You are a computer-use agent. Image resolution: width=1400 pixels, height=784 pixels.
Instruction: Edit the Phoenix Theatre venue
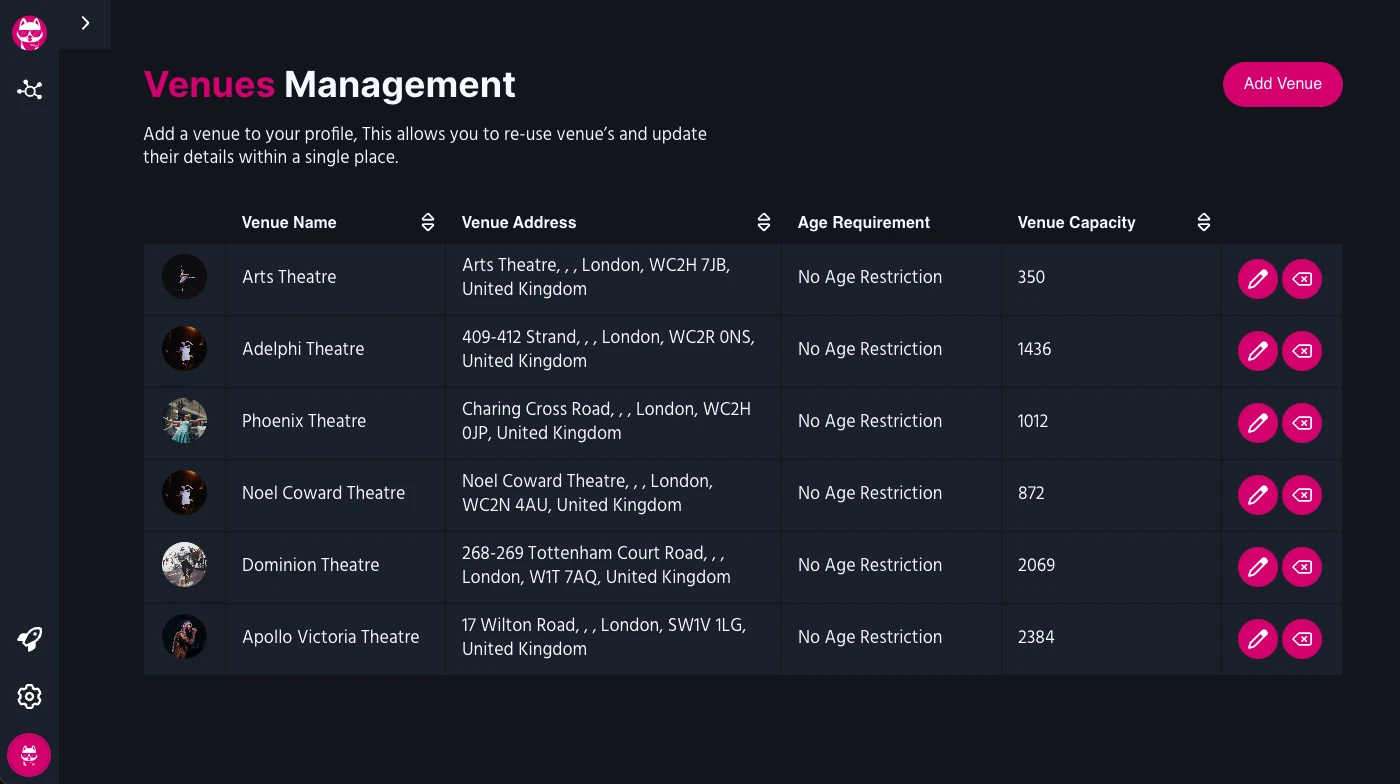(x=1257, y=423)
